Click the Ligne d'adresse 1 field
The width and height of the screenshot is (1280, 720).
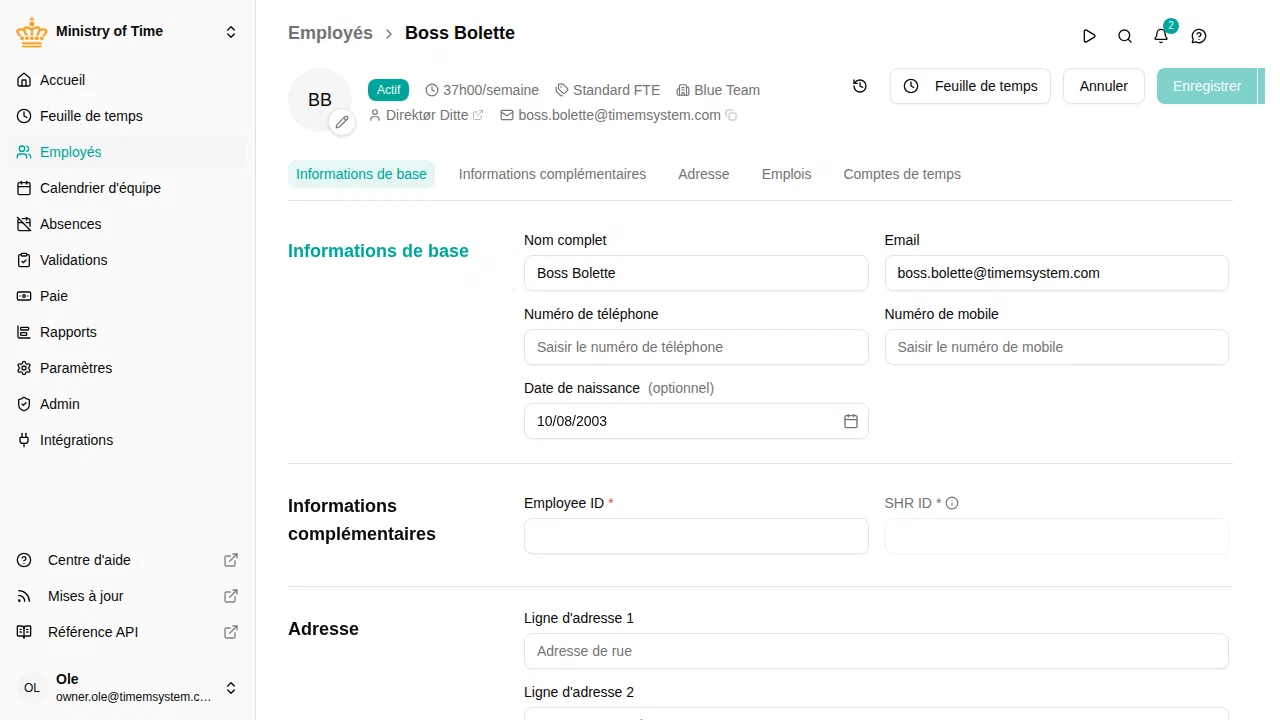coord(876,651)
